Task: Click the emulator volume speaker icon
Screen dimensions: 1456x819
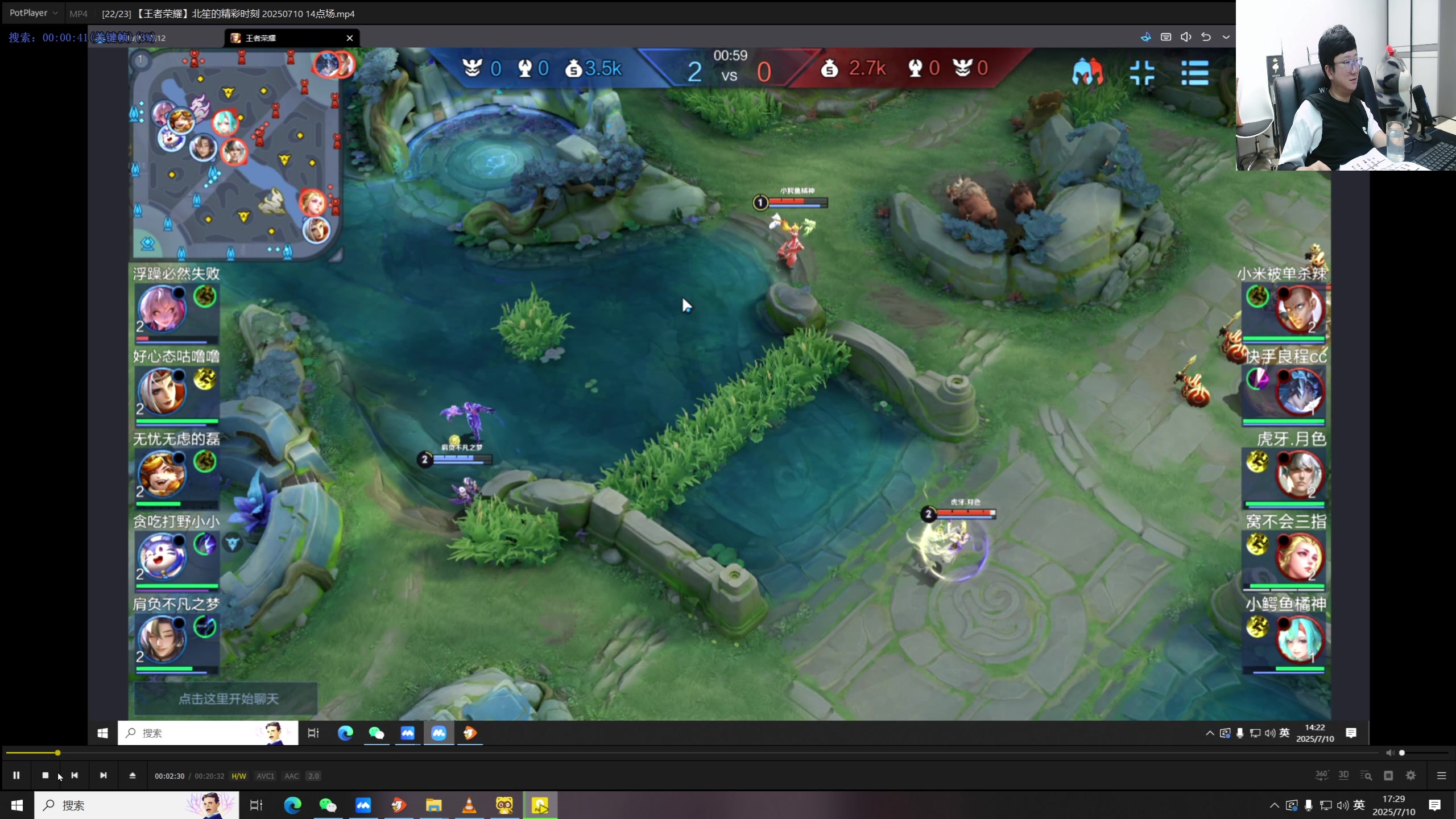Action: [x=1186, y=37]
